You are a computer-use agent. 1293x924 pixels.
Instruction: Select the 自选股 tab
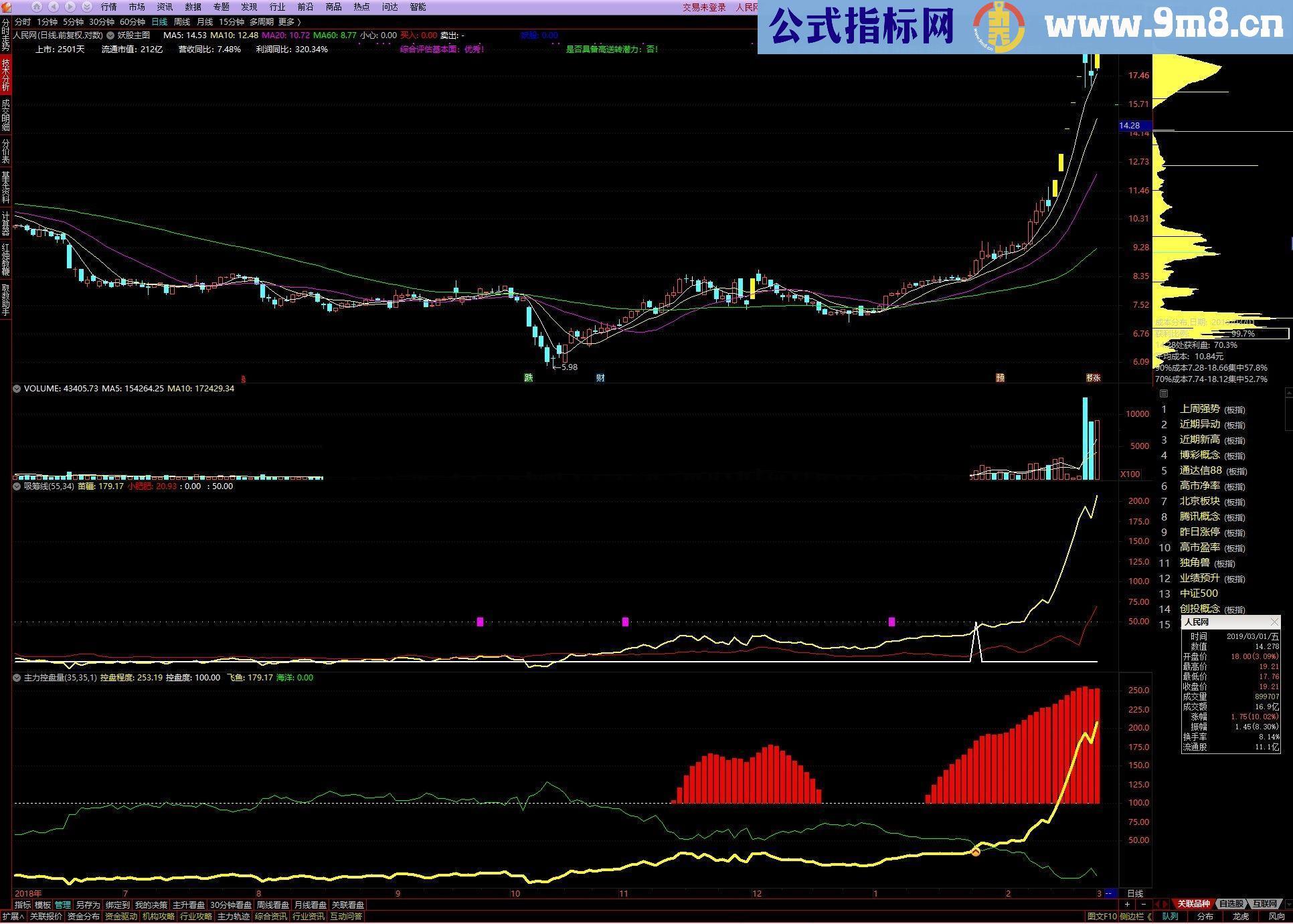tap(1230, 905)
